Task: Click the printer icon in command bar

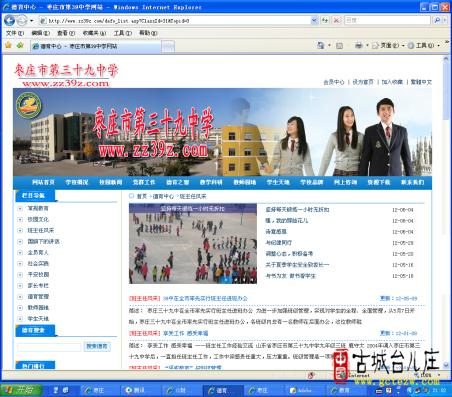Action: (359, 45)
